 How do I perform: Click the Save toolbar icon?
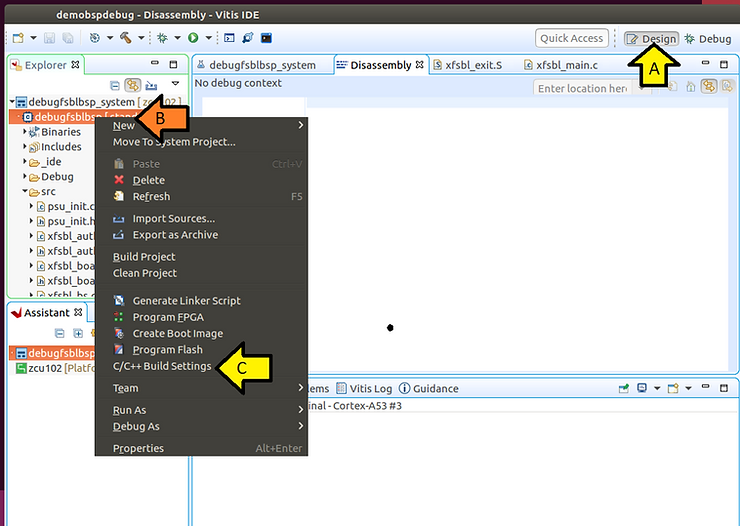50,38
